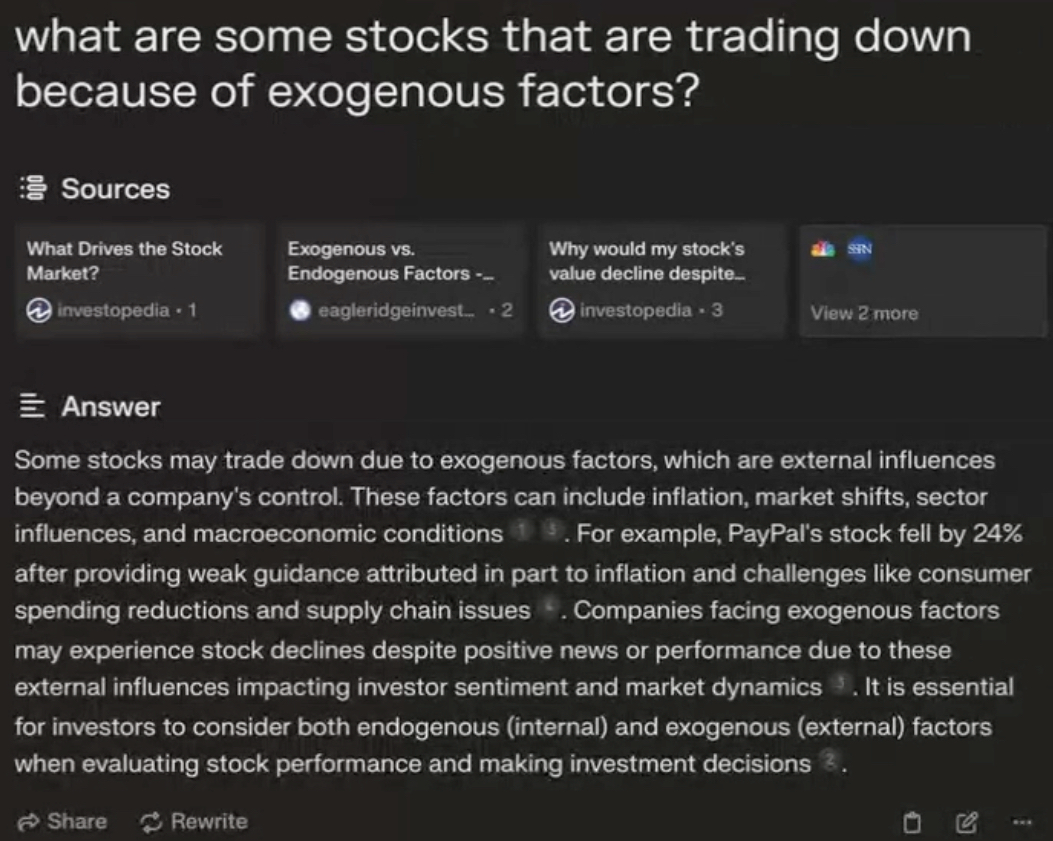Copy the answer with the clipboard icon
This screenshot has width=1053, height=841.
[x=911, y=823]
